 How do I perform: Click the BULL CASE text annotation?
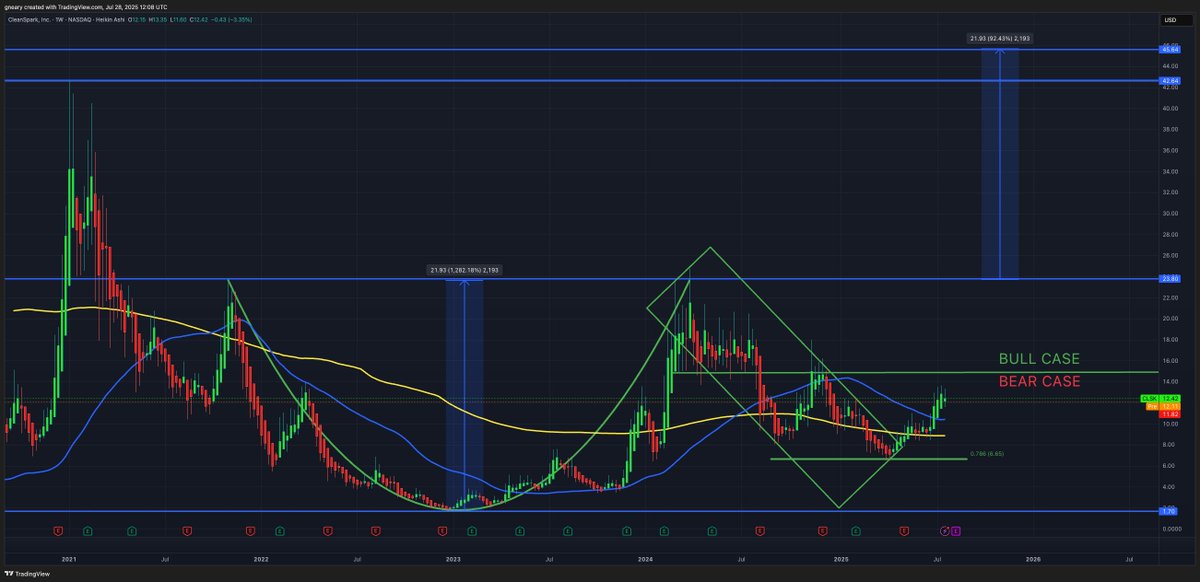[1039, 359]
